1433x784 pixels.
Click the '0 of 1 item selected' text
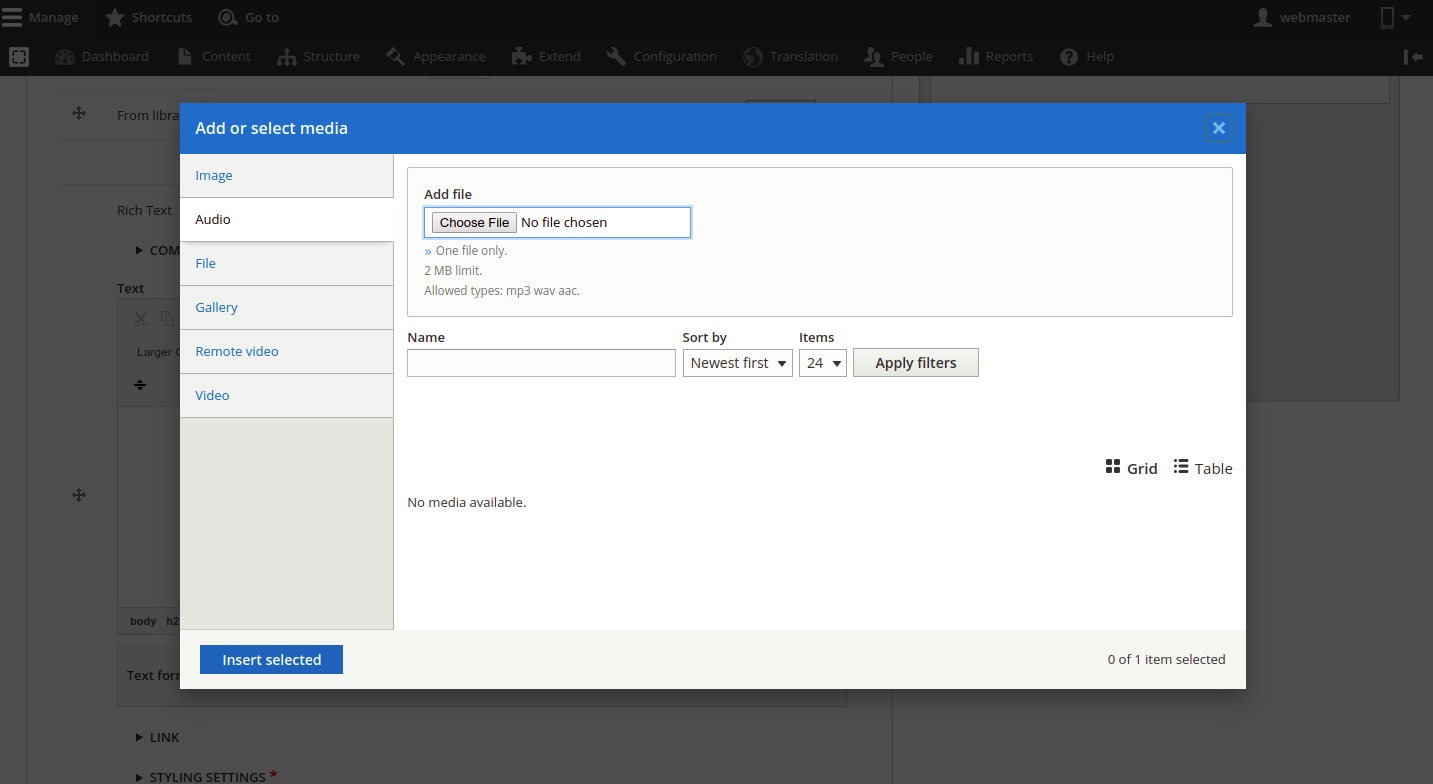(1166, 659)
